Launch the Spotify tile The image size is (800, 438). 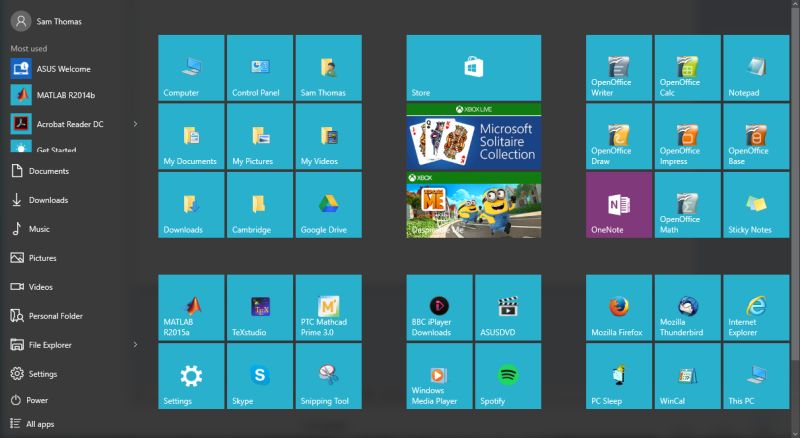[x=508, y=376]
